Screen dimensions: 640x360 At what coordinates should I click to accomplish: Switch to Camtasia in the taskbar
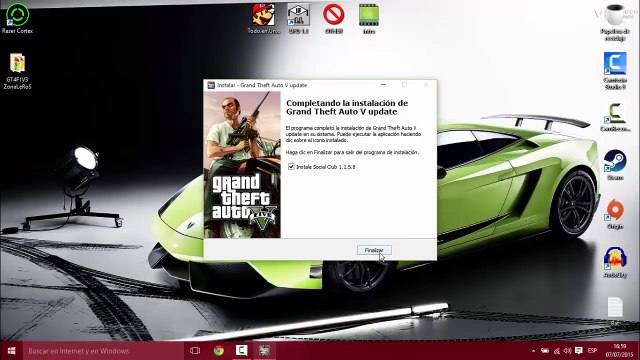[241, 351]
